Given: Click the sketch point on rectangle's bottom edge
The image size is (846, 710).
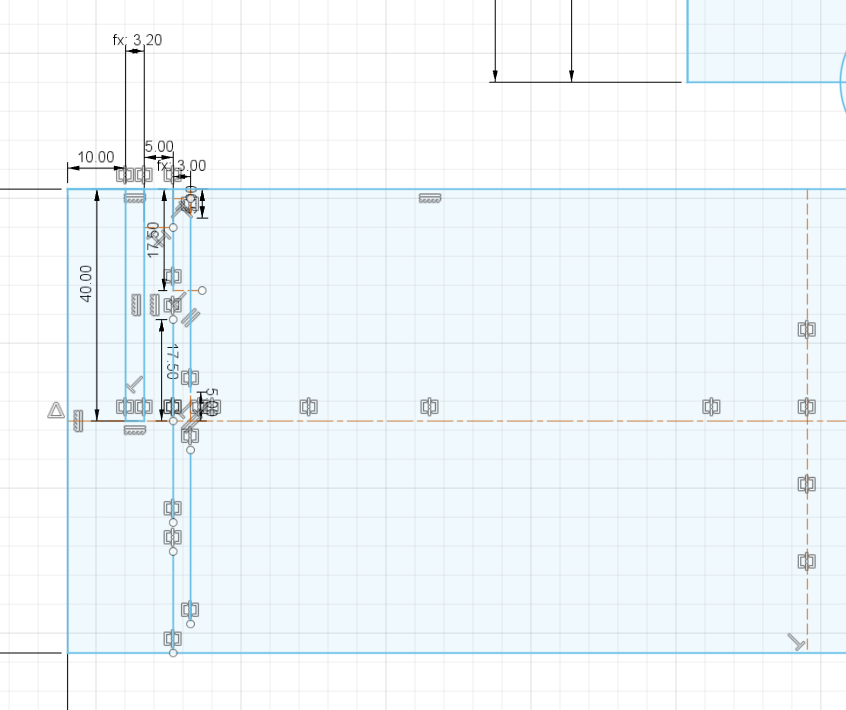Looking at the screenshot, I should pyautogui.click(x=173, y=653).
